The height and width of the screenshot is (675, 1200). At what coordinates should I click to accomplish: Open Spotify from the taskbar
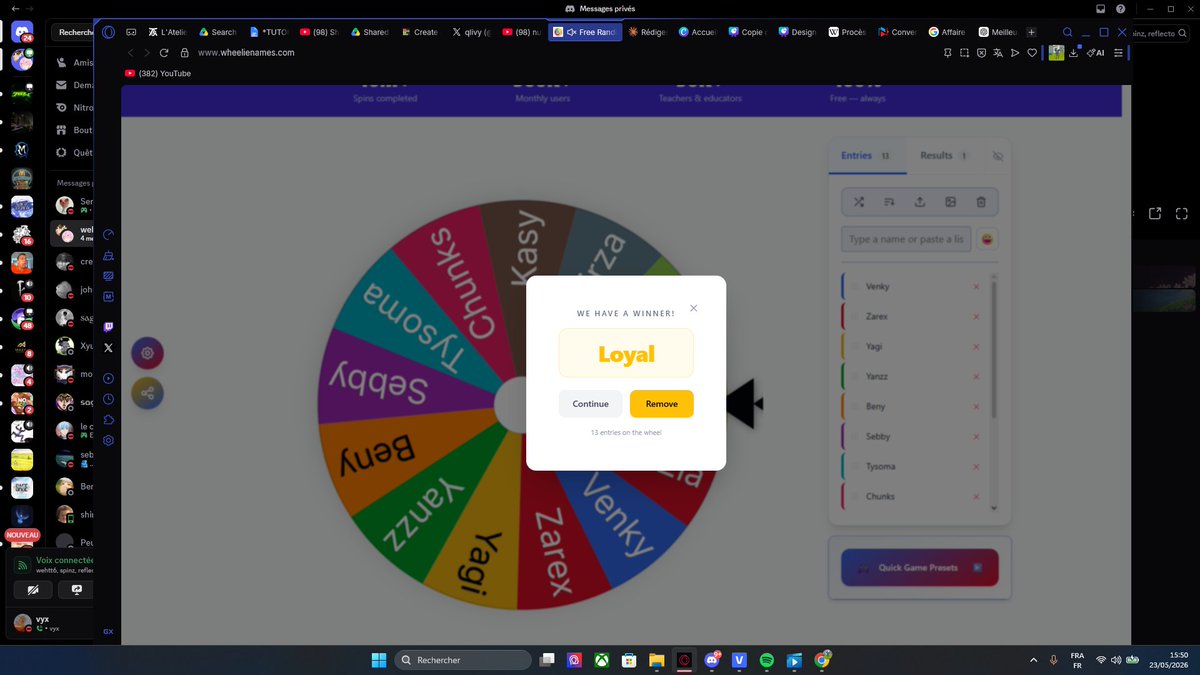point(767,660)
